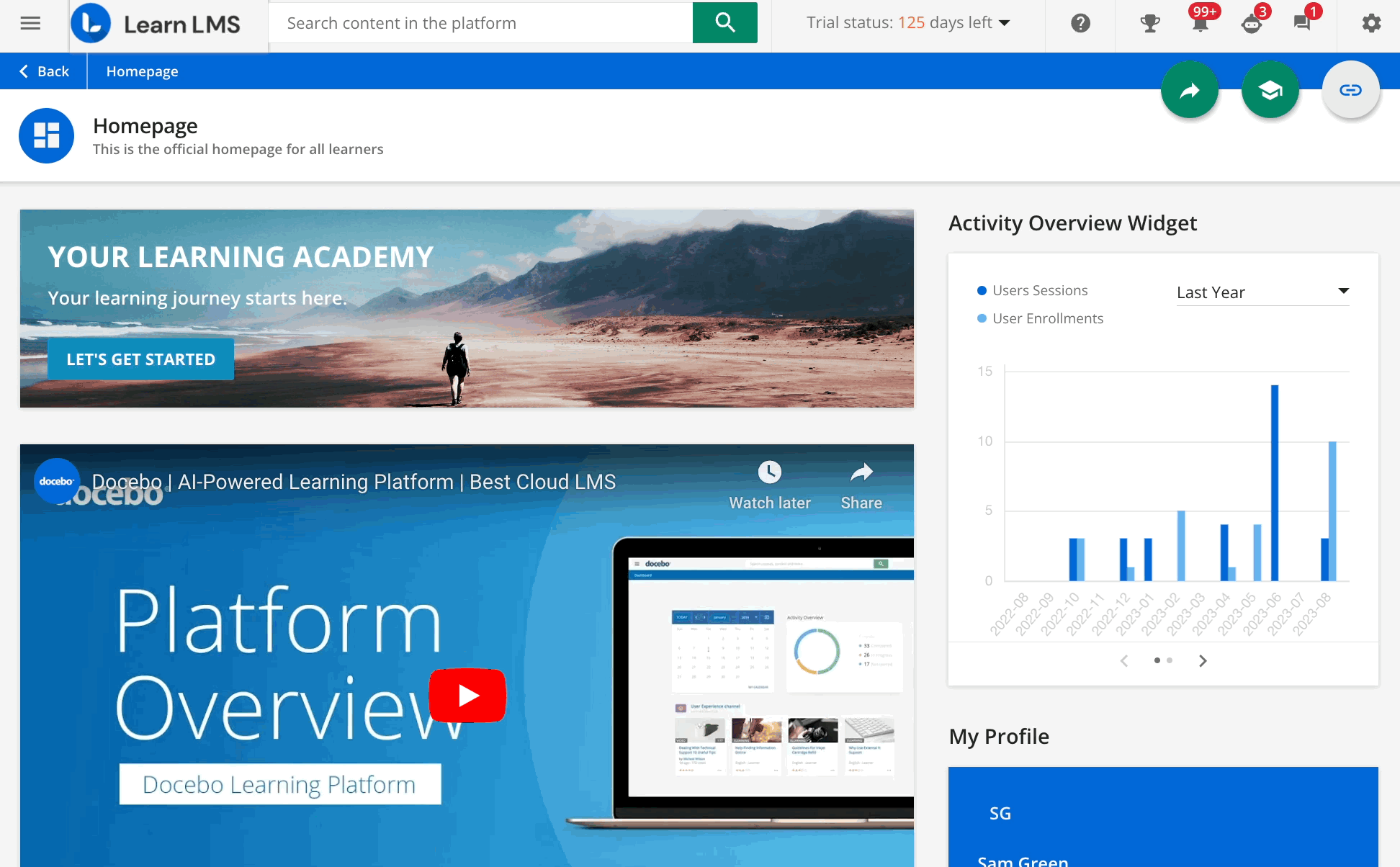
Task: Open the messages chat icon
Action: [1302, 24]
